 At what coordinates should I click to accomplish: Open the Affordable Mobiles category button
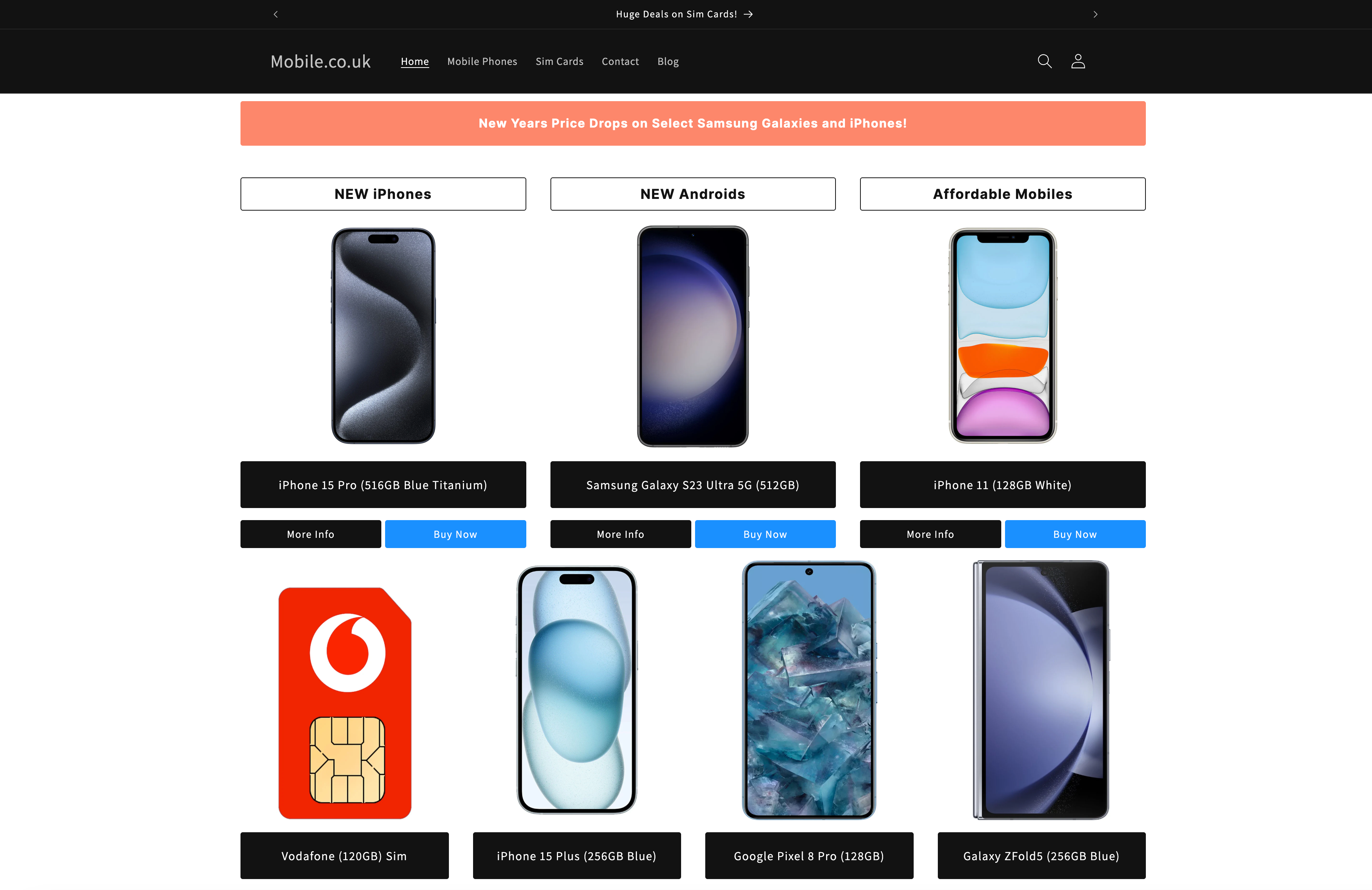point(1002,194)
